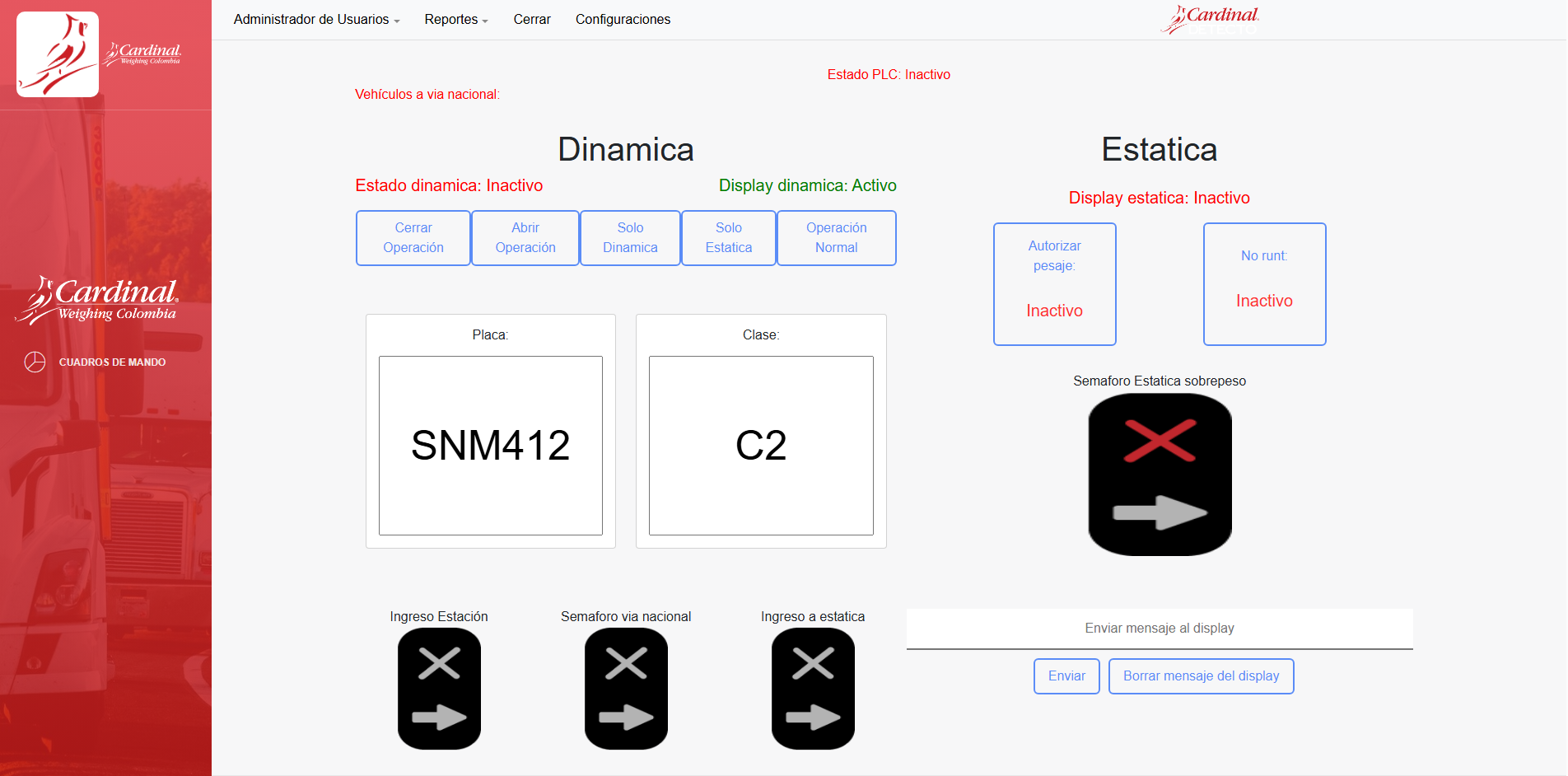The width and height of the screenshot is (1568, 776).
Task: Open CUADROS DE MANDO sidebar item
Action: [112, 362]
